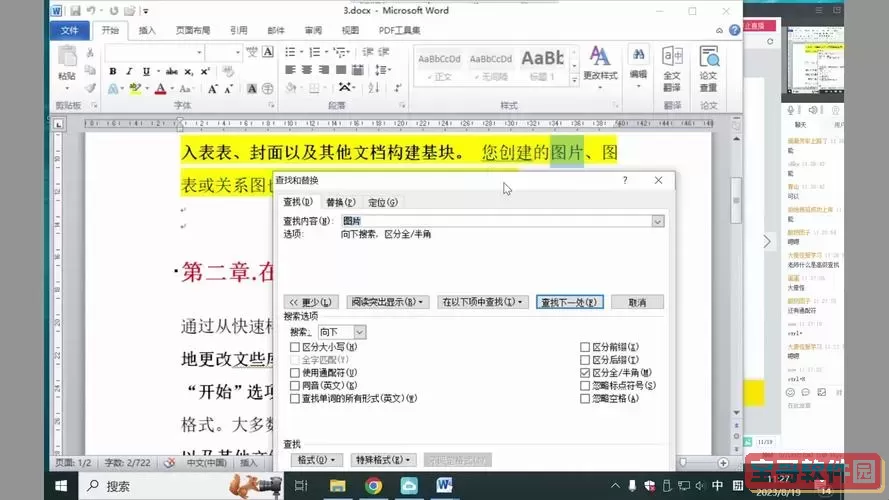
Task: Click the bullet list icon
Action: click(290, 52)
